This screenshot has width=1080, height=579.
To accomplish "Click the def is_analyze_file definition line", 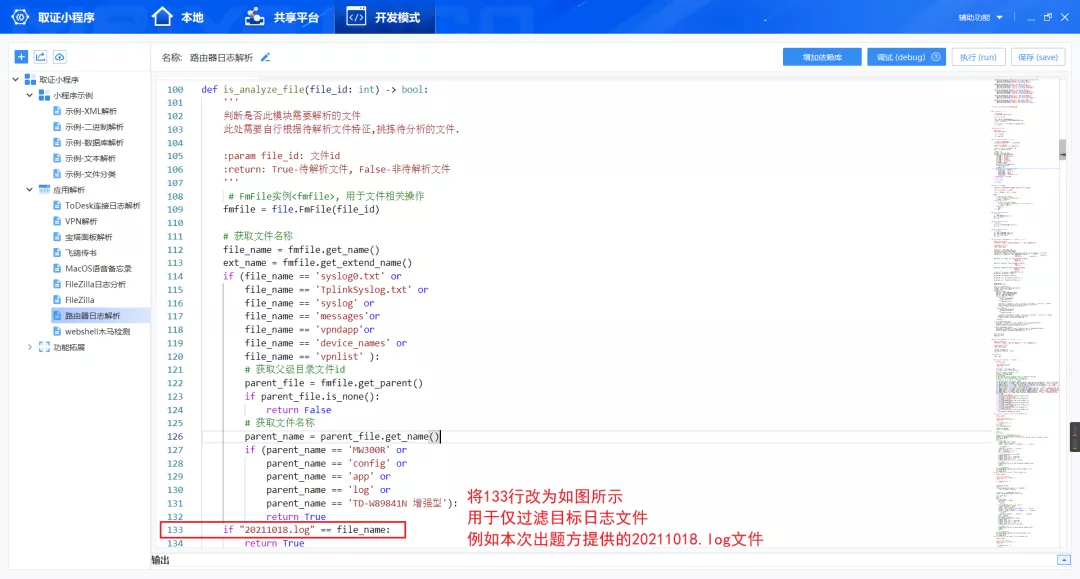I will pos(315,90).
